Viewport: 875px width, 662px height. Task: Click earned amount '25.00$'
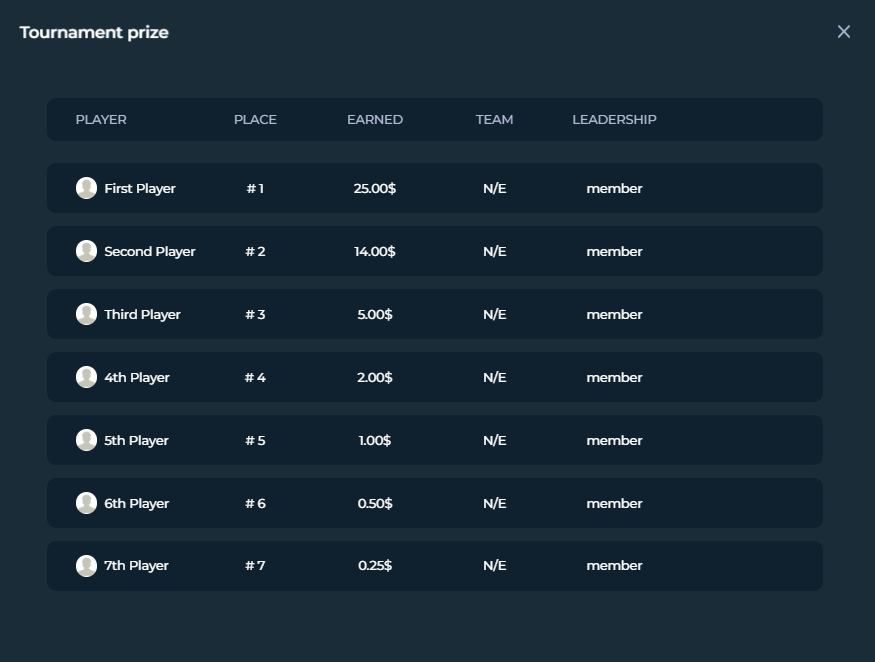coord(374,189)
